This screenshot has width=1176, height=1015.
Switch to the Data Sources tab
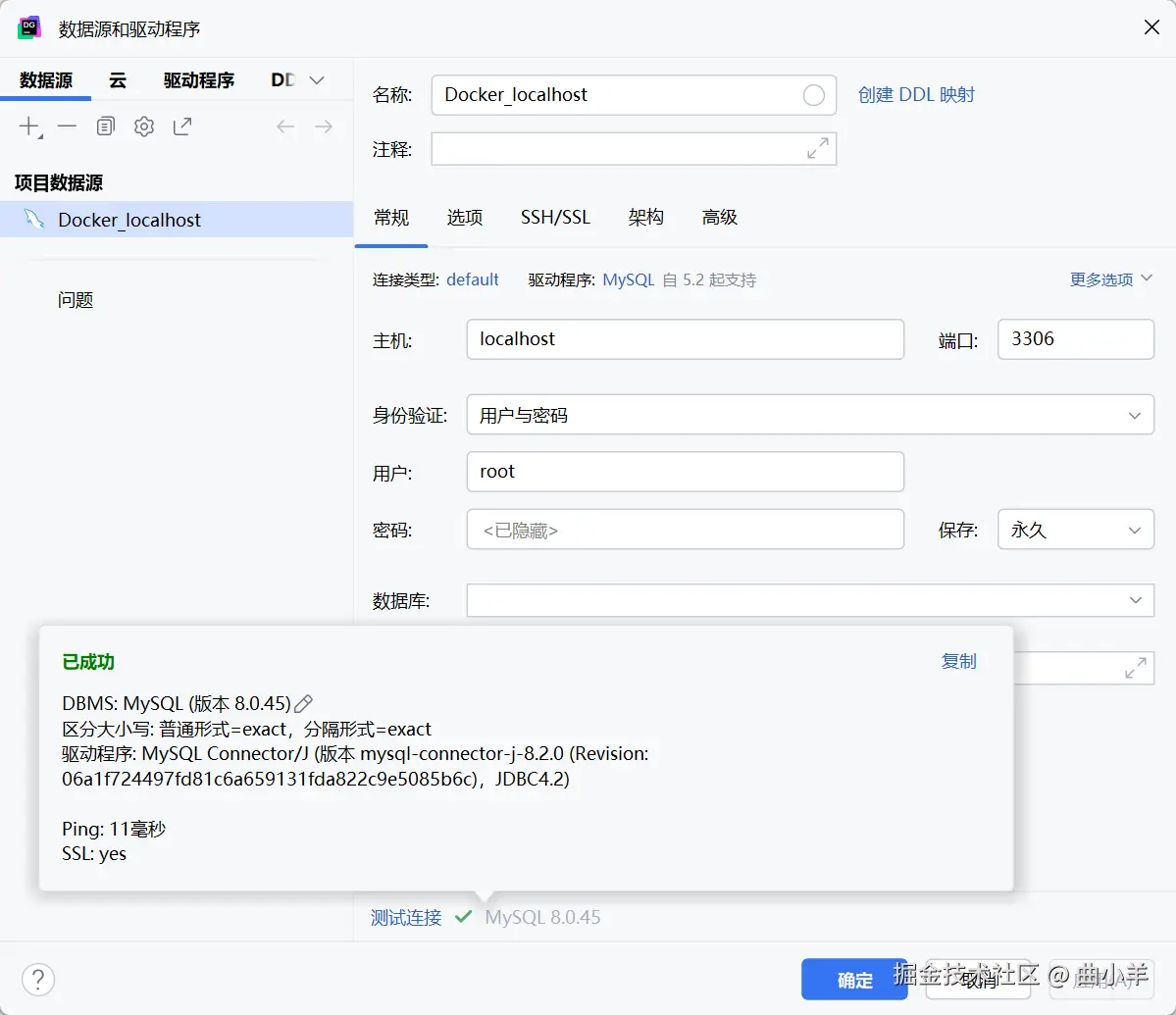coord(46,80)
